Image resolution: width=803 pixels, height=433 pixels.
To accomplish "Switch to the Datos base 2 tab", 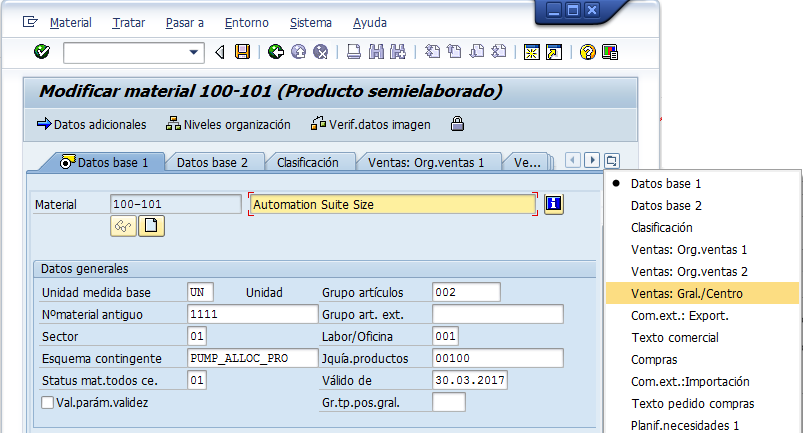I will [x=212, y=162].
